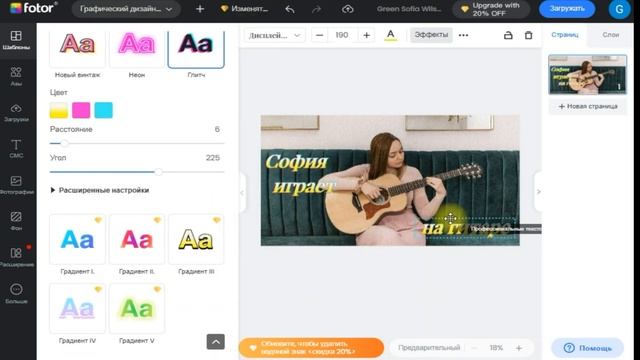Viewport: 640px width, 360px height.
Task: Open the text color picker icon
Action: click(391, 35)
